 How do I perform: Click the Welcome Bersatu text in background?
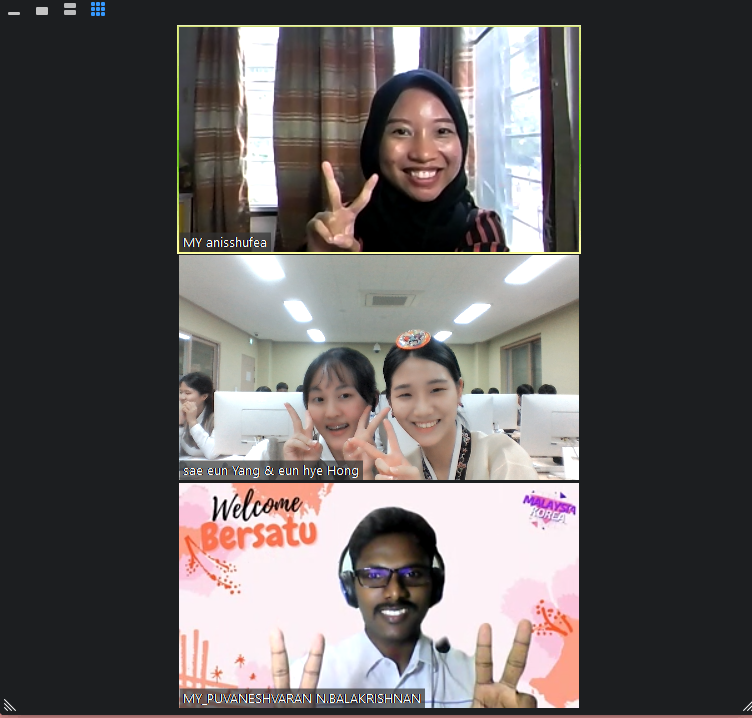258,520
